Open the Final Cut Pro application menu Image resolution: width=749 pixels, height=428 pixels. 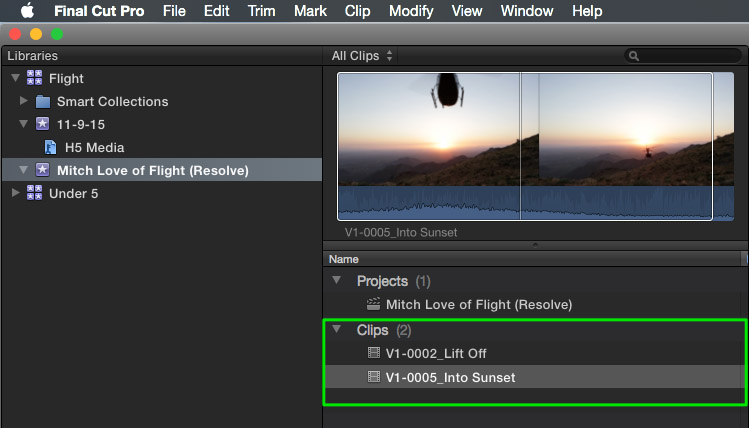pos(99,11)
